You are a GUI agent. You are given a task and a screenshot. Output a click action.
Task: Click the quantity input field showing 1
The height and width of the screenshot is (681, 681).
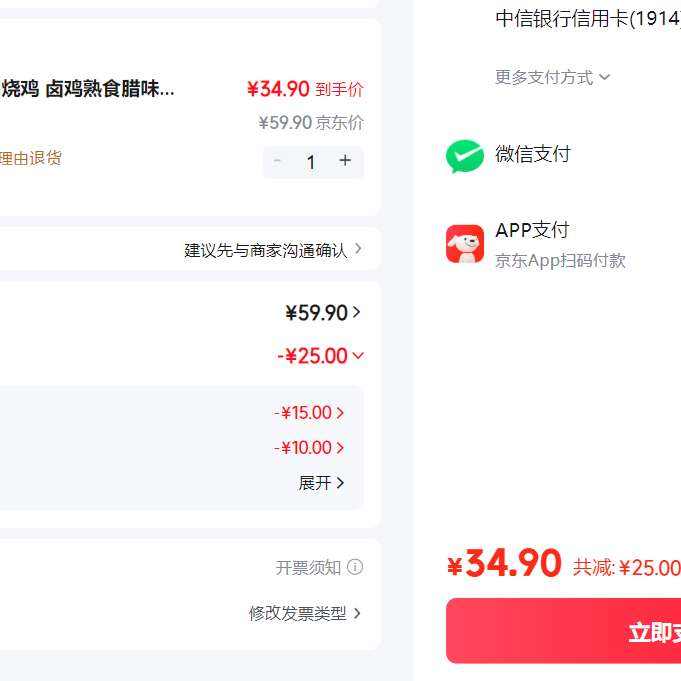coord(311,162)
